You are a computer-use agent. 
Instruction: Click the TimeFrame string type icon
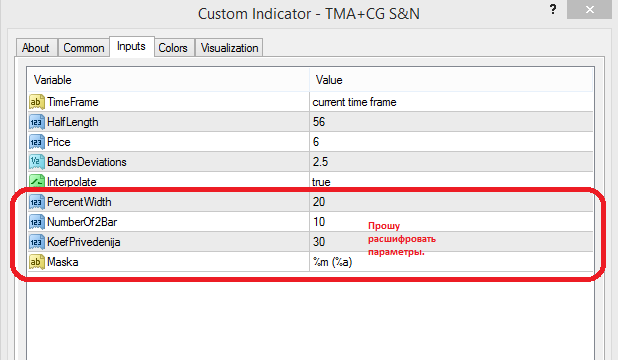tap(37, 102)
